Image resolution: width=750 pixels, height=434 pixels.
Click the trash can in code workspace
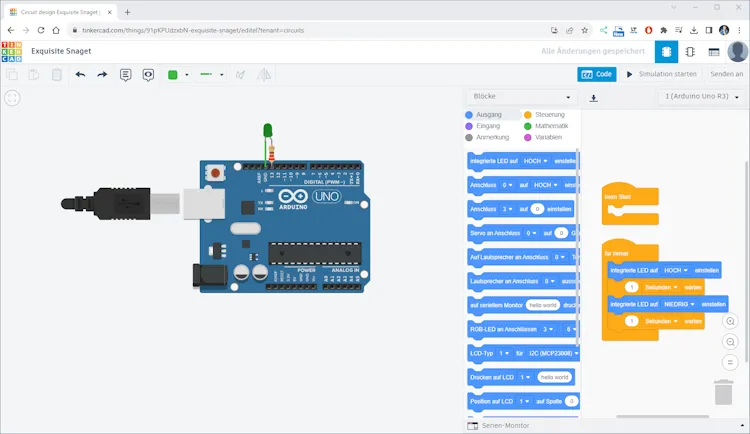(723, 393)
